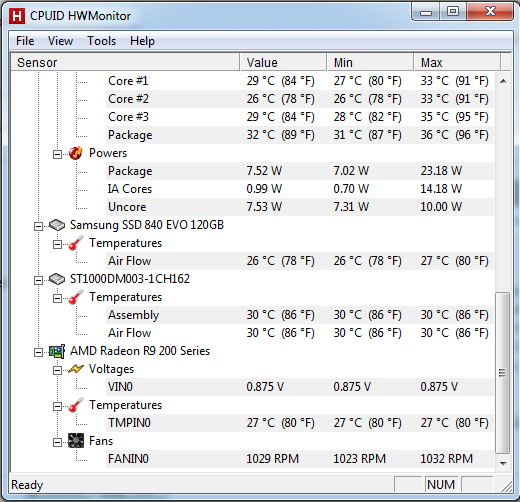Click the Sensor column header
This screenshot has height=502, width=520.
click(x=125, y=62)
